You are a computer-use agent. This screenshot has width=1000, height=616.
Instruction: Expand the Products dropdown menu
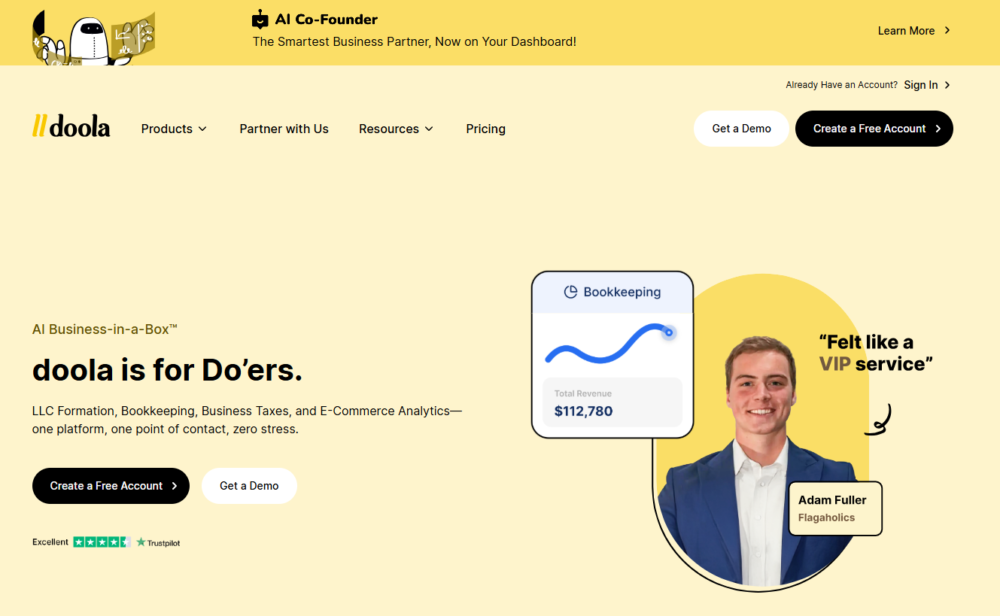click(x=174, y=129)
